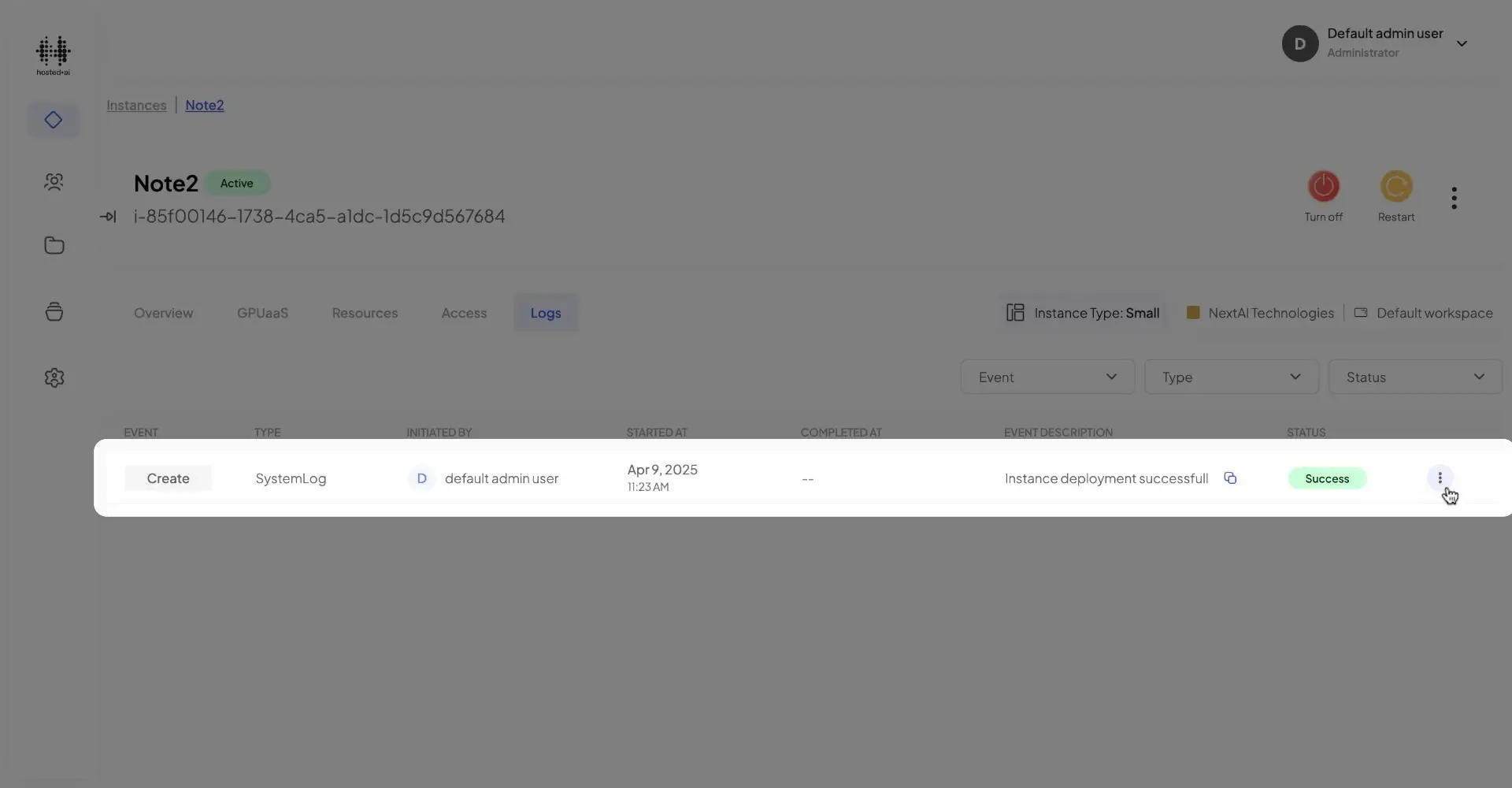Click the red Turn off power icon

click(x=1323, y=187)
